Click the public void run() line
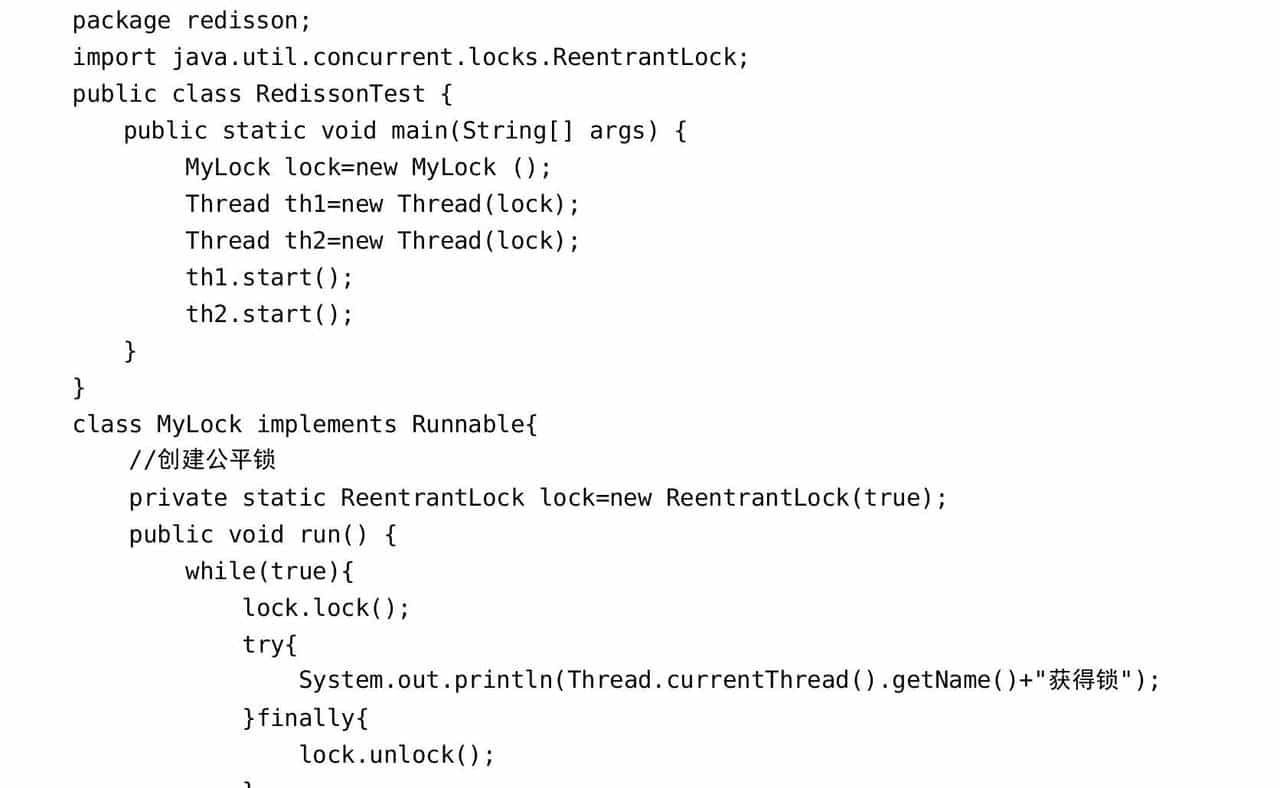Viewport: 1280px width, 788px height. tap(262, 535)
